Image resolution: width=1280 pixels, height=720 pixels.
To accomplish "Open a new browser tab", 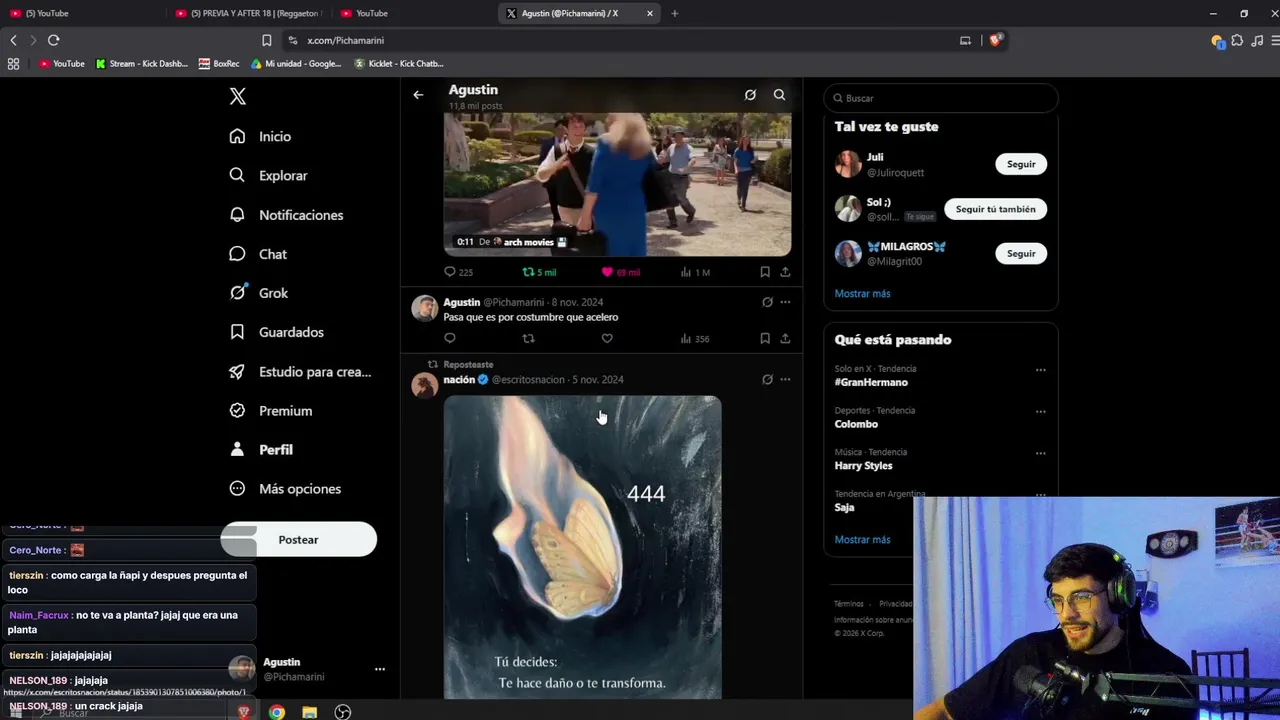I will (x=675, y=13).
